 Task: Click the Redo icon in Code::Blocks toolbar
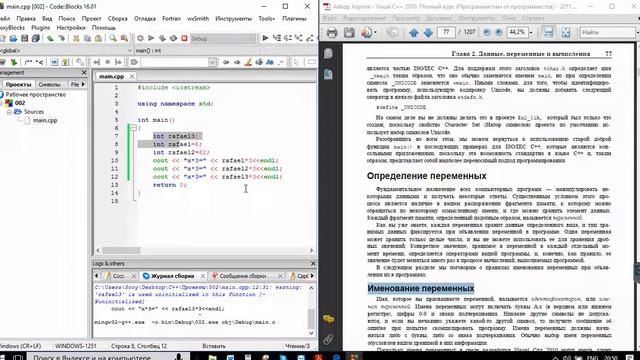coord(62,38)
